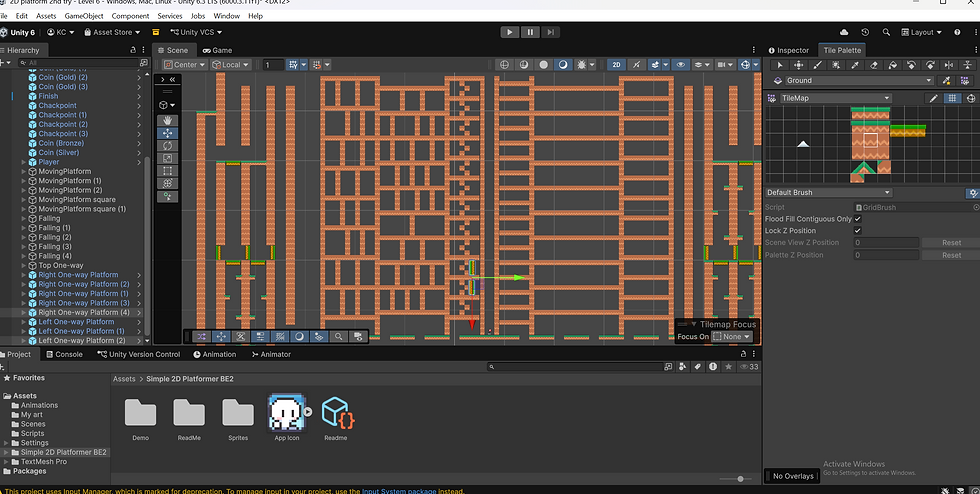
Task: Open the Layout dropdown
Action: [x=921, y=32]
